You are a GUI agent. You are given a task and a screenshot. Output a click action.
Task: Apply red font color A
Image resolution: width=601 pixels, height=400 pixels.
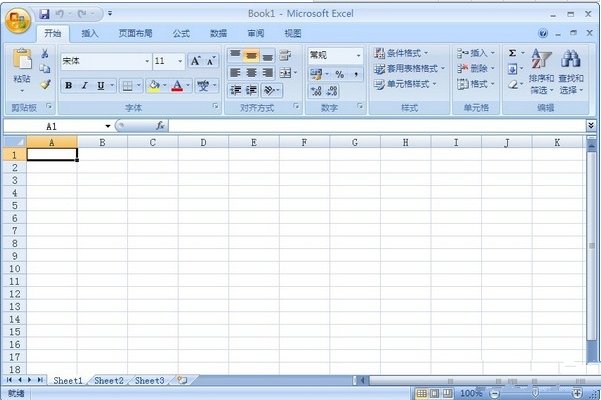[x=177, y=85]
